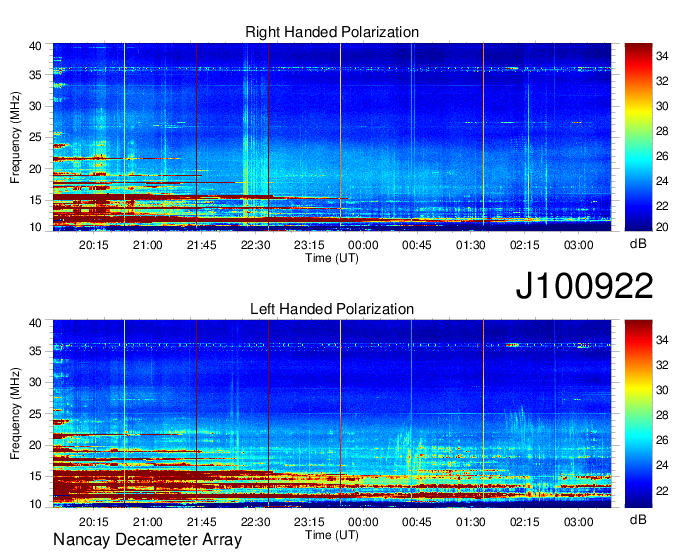Click the 25 MHz tick on right-handed plot
680x552 pixels.
click(35, 137)
